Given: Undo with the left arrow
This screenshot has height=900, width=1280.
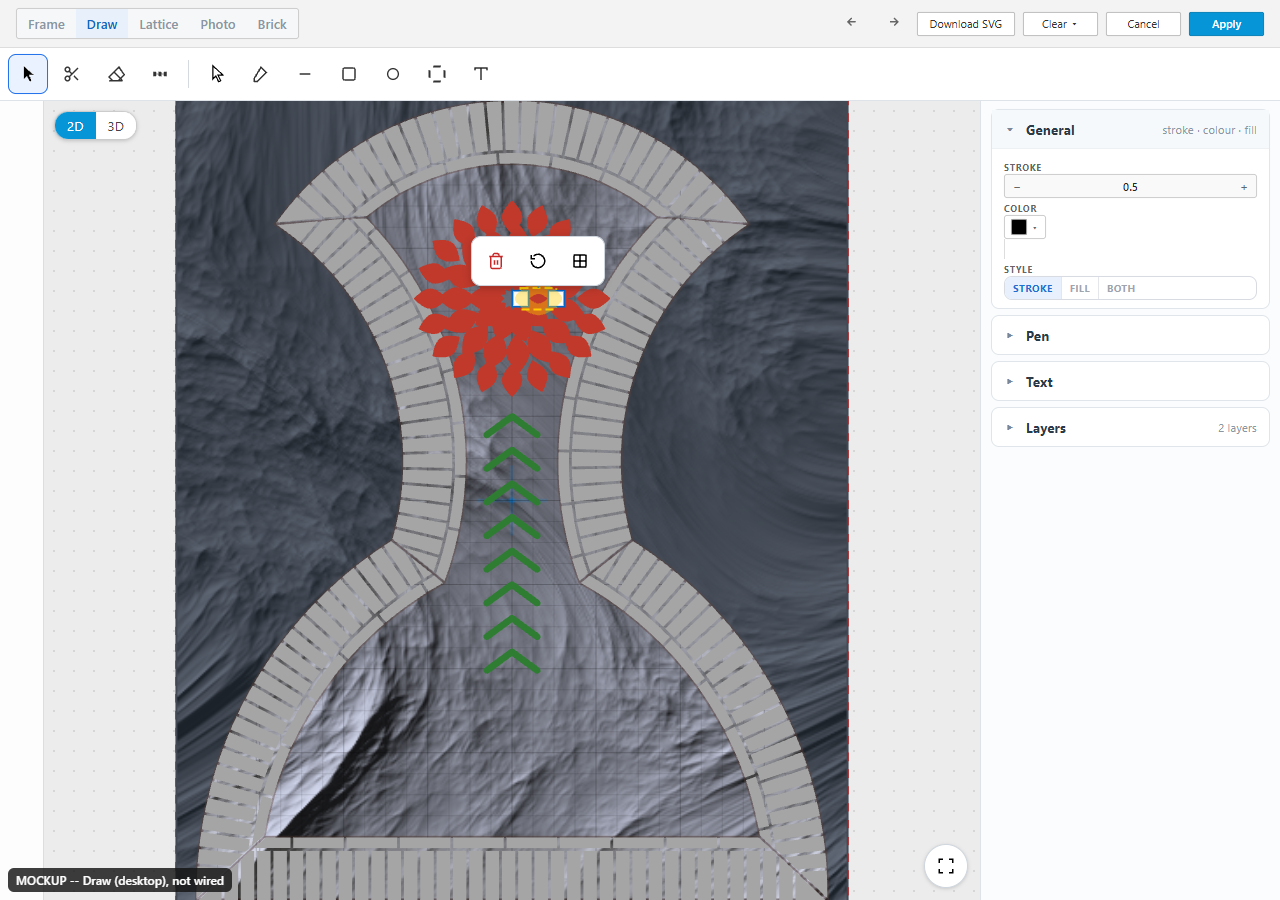Looking at the screenshot, I should (851, 23).
